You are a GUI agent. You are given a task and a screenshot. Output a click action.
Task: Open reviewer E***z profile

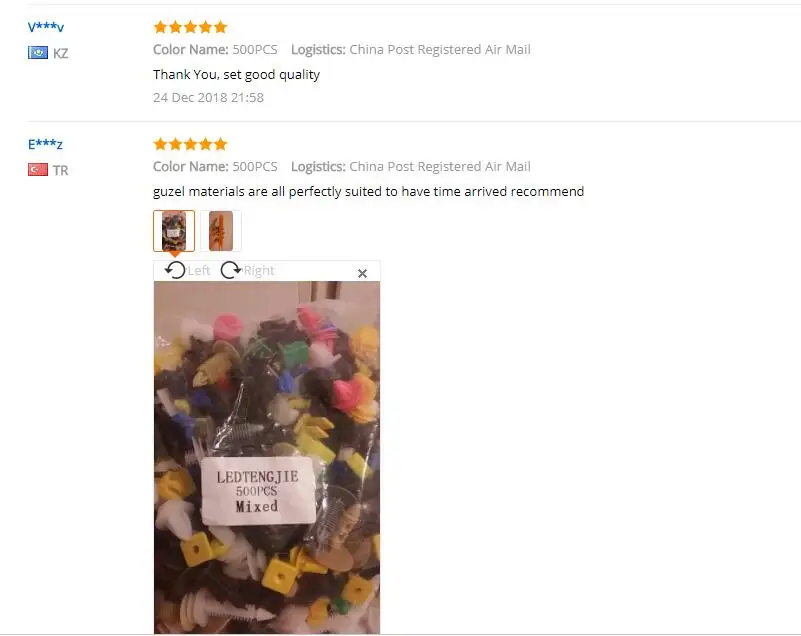tap(45, 144)
